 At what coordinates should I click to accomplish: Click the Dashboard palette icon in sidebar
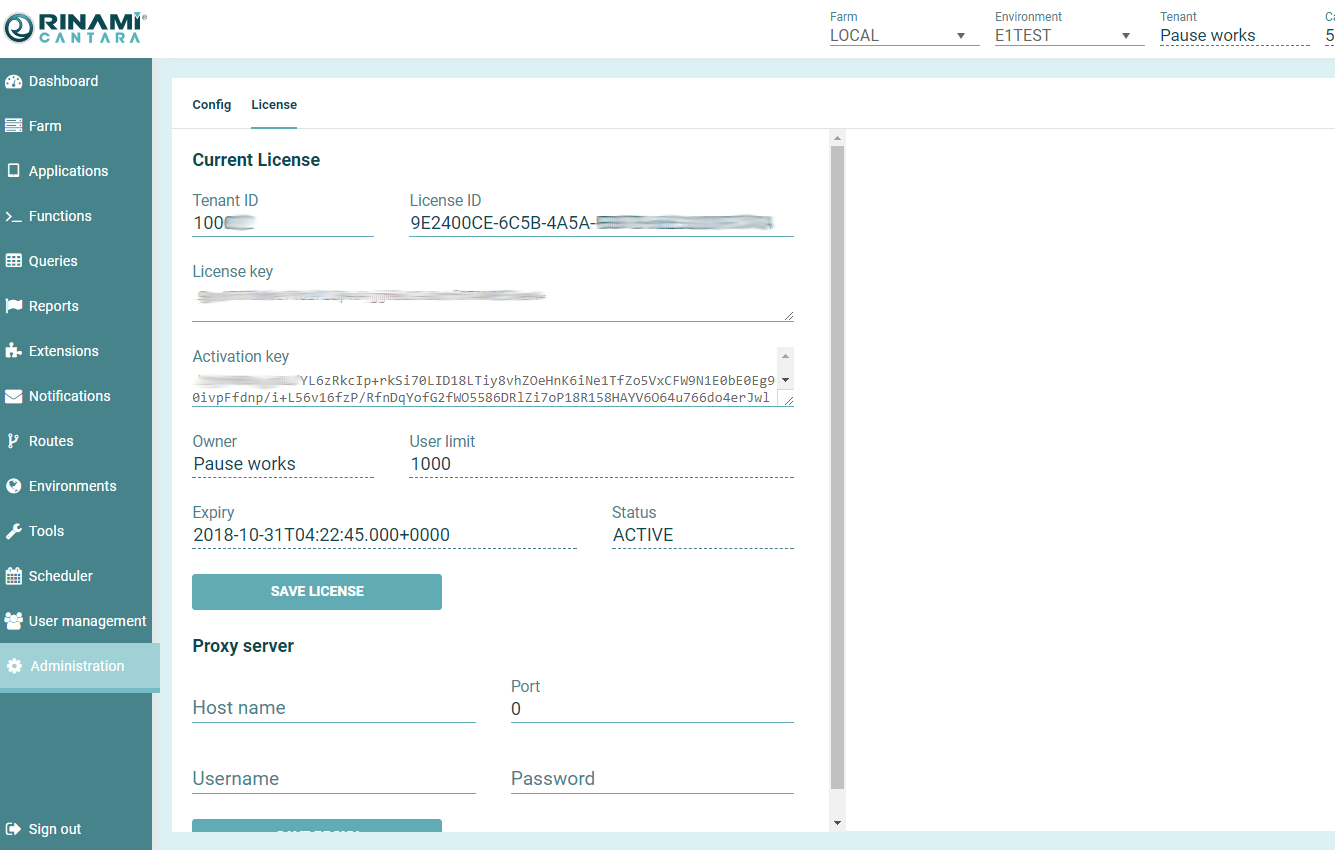pos(14,81)
